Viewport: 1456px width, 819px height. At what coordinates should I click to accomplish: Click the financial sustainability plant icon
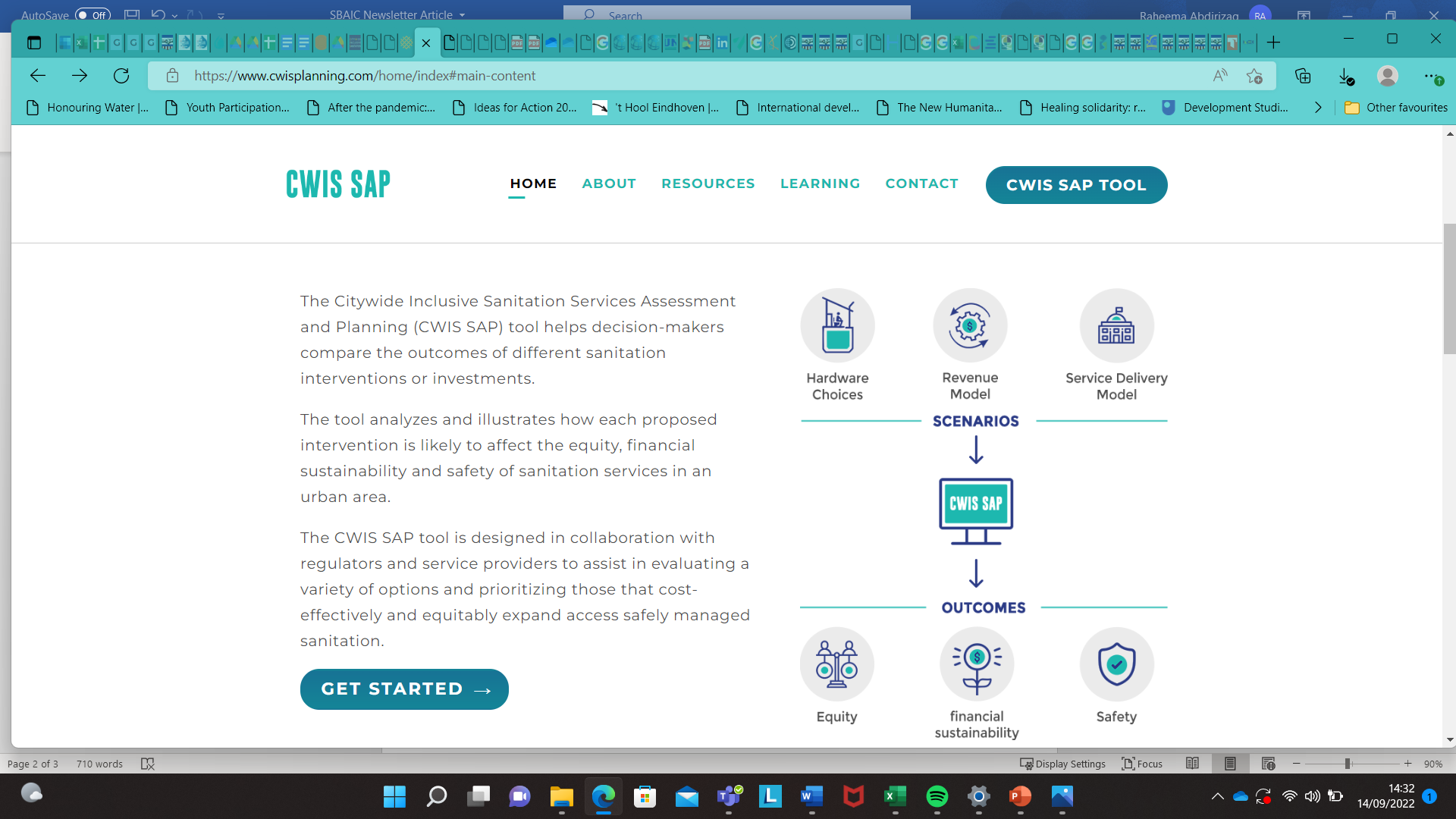pos(977,664)
